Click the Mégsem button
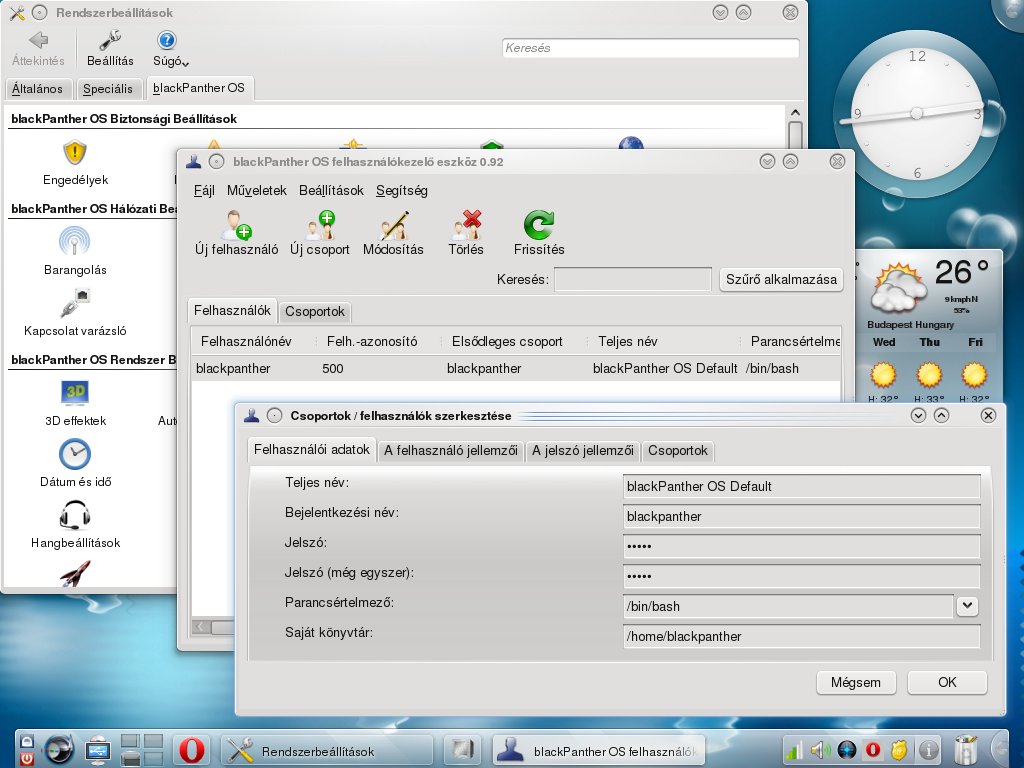Viewport: 1024px width, 768px height. 856,682
